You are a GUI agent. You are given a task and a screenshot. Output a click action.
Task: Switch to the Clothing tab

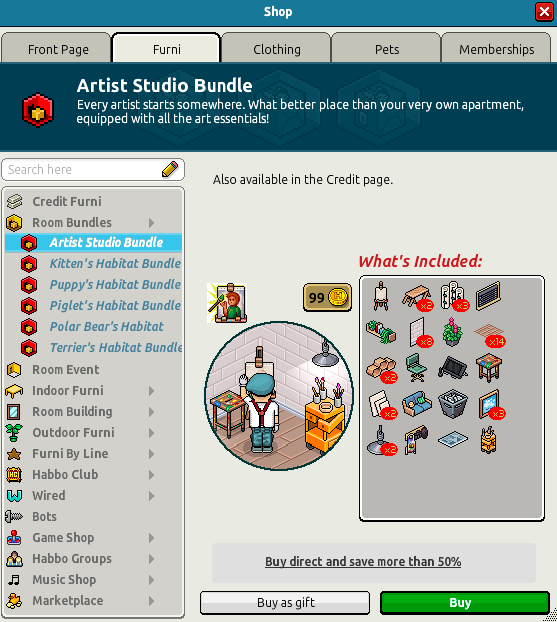click(277, 48)
